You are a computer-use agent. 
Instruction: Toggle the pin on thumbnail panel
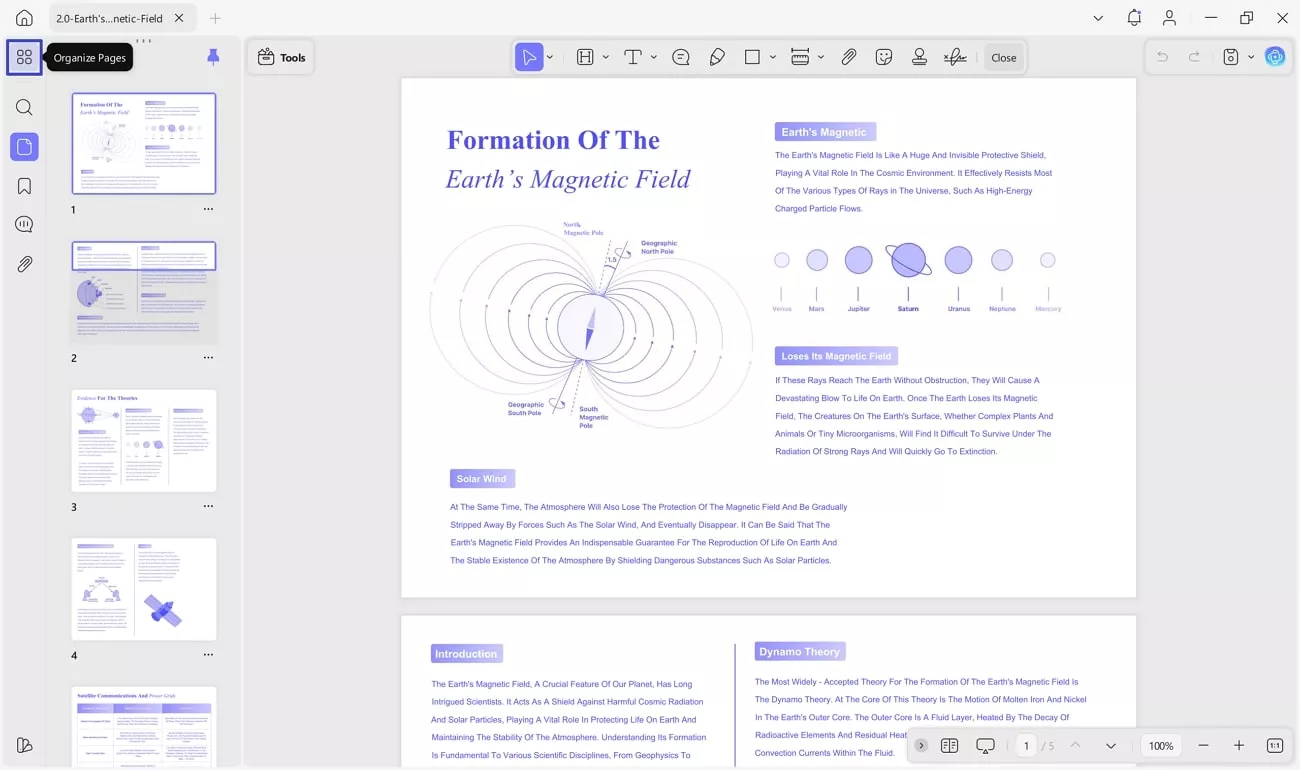click(213, 58)
